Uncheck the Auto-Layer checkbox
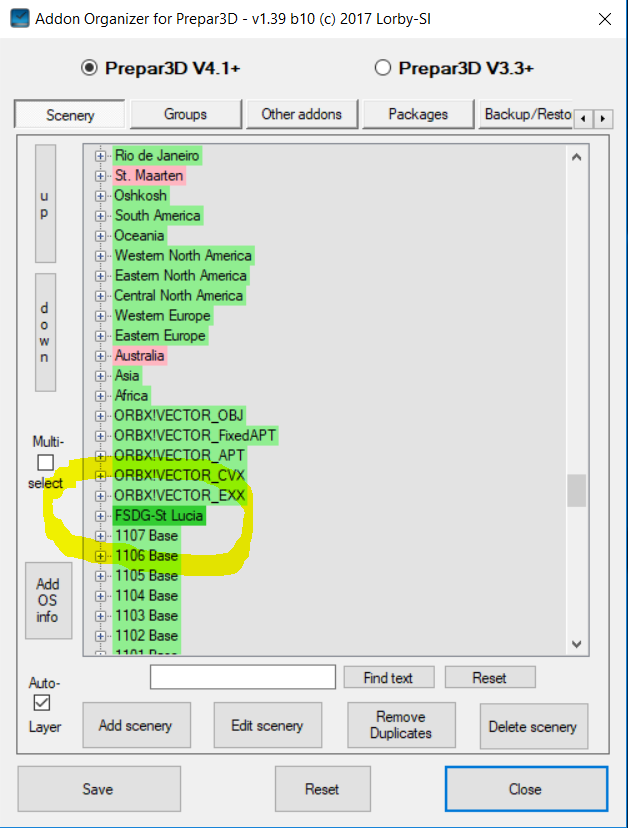Viewport: 628px width, 828px height. coord(43,704)
